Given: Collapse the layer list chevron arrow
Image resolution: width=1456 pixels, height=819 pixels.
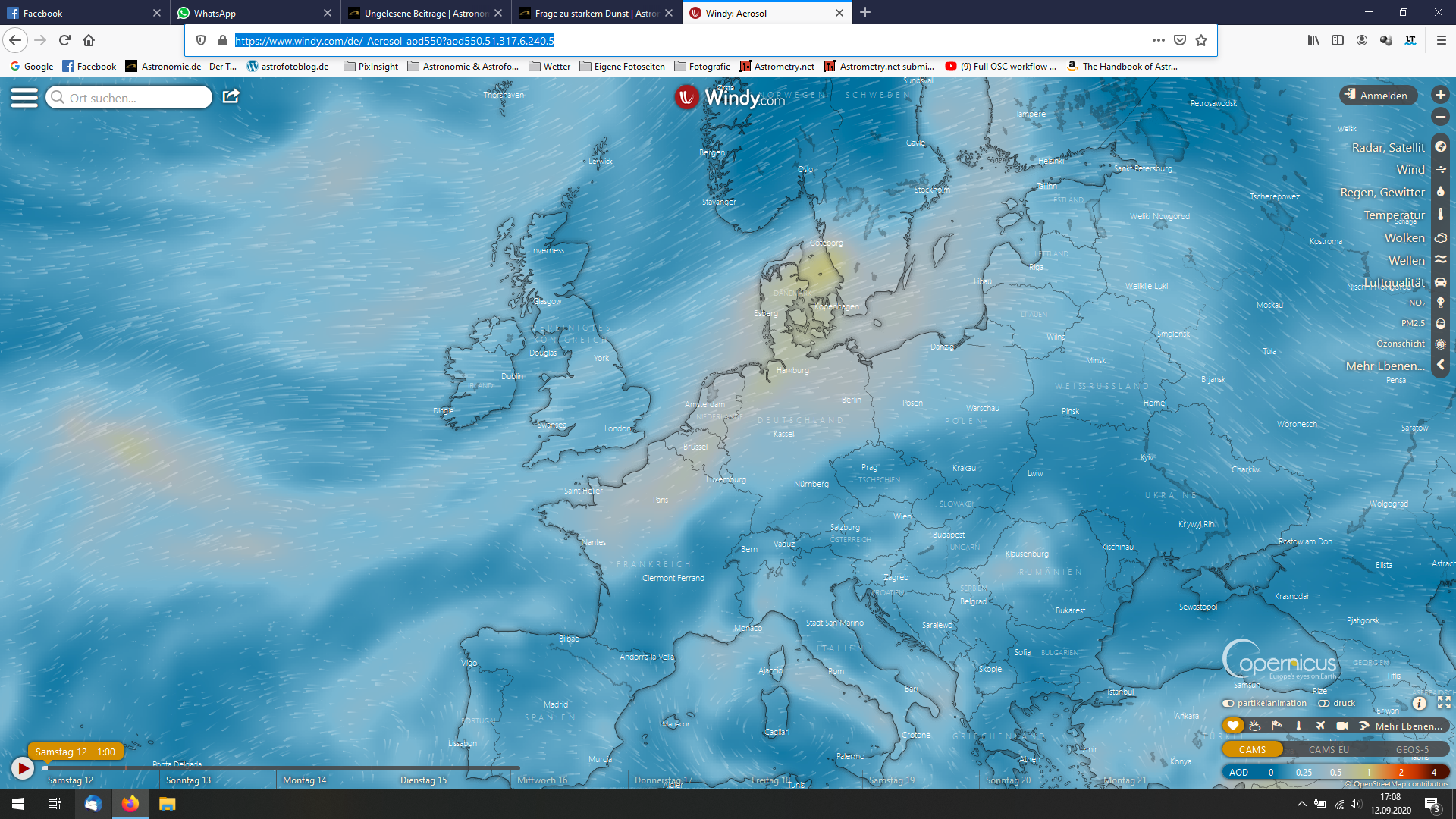Looking at the screenshot, I should (x=1440, y=365).
